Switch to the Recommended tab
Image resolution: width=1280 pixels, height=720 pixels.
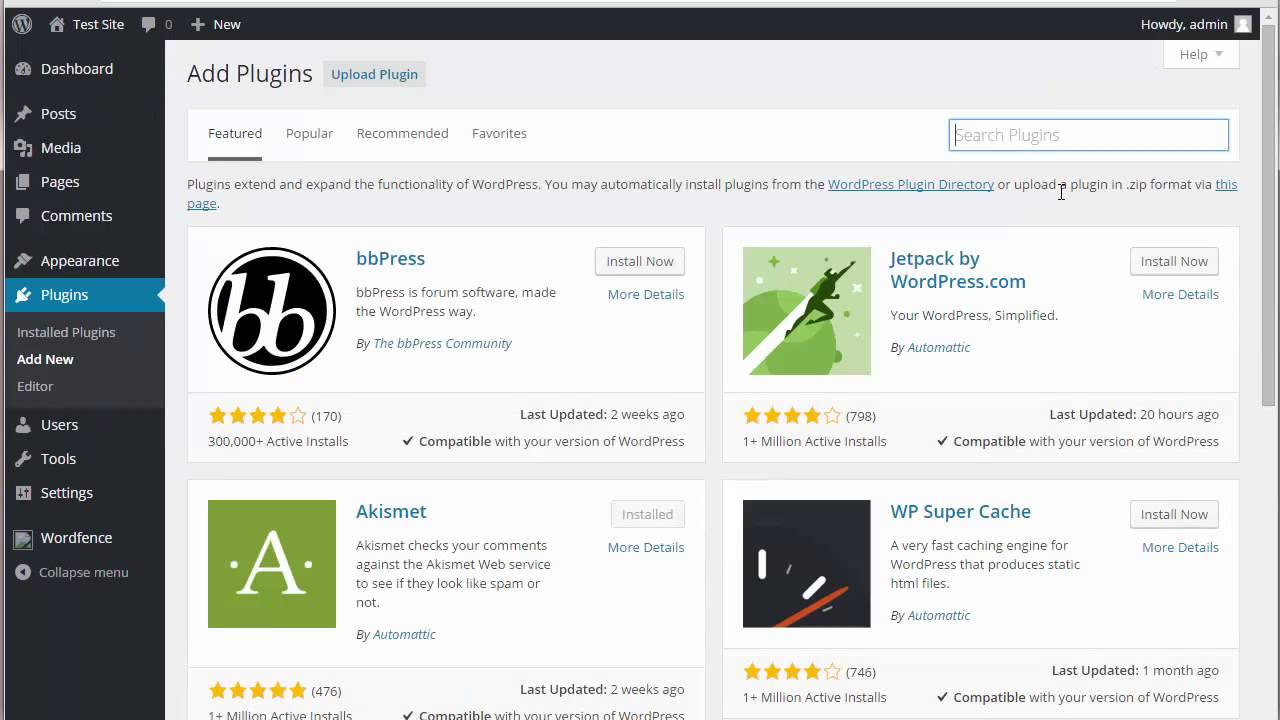(402, 133)
